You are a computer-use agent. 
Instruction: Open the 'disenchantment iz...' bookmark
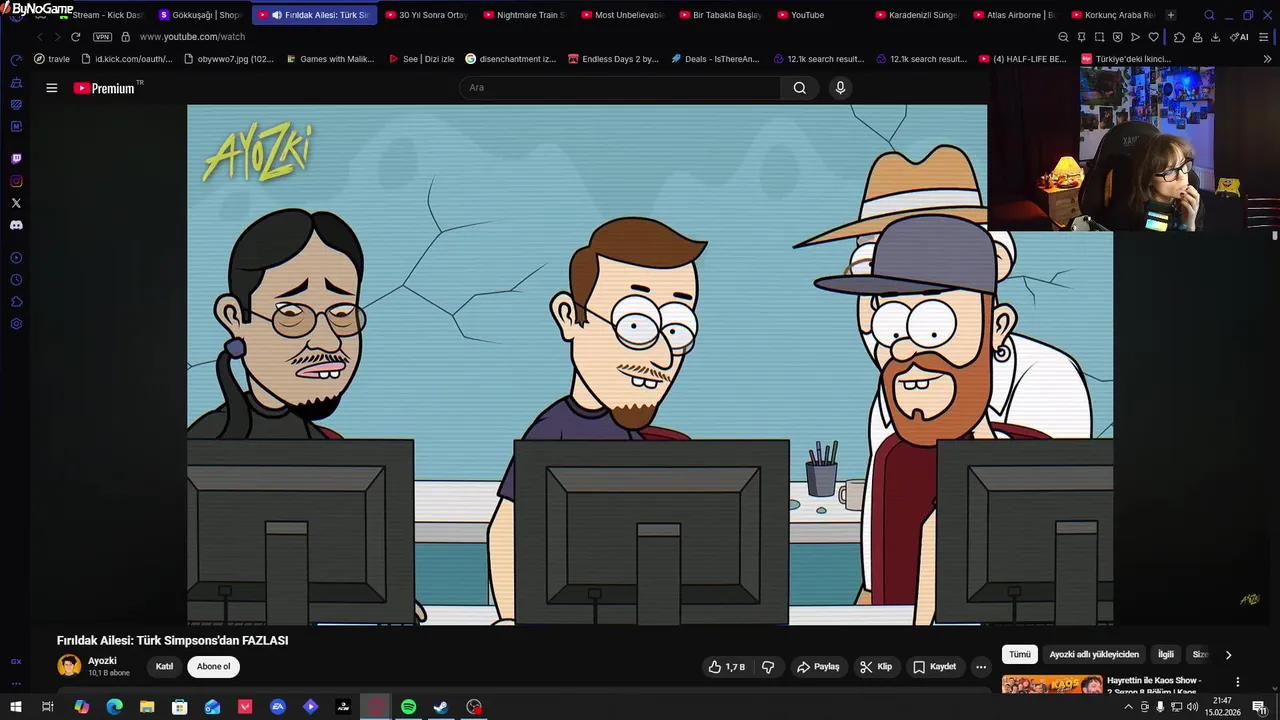pos(511,59)
